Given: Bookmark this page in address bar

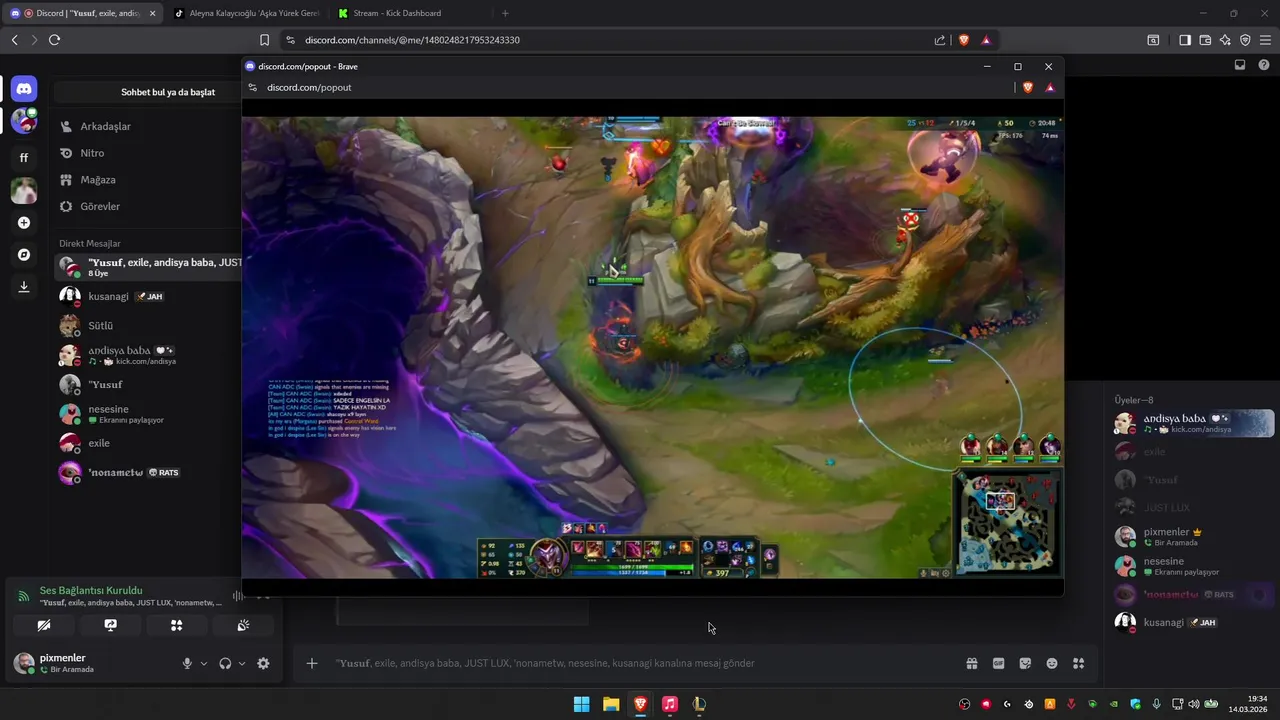Looking at the screenshot, I should coord(264,40).
